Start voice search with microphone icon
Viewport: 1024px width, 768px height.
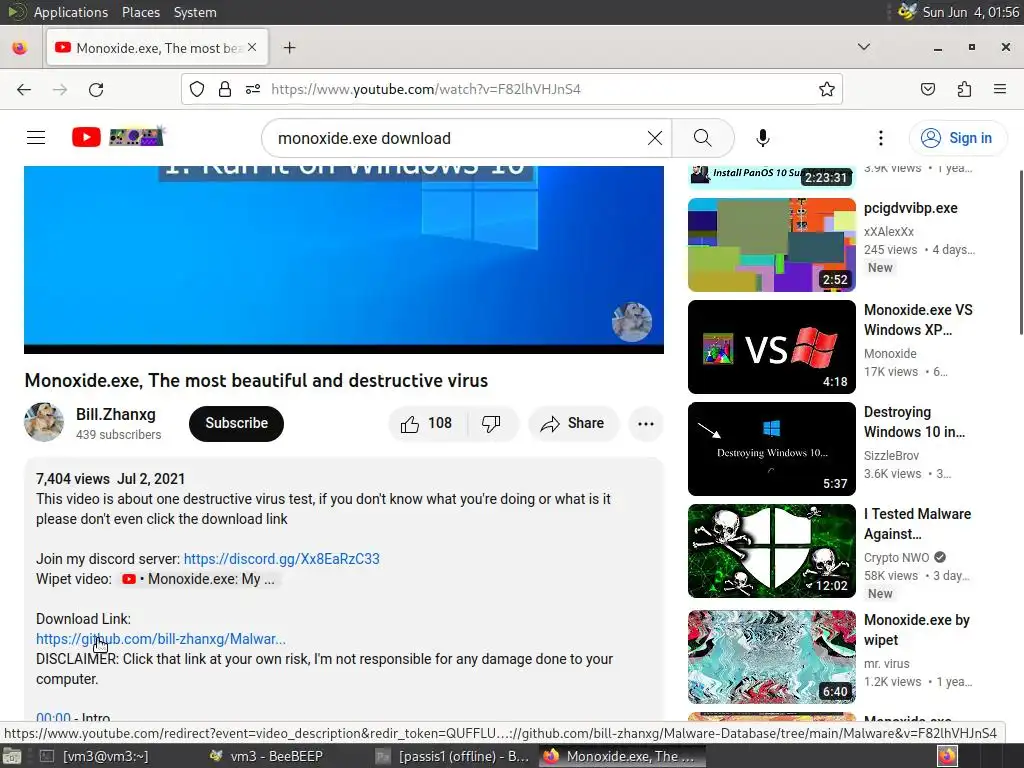(x=762, y=138)
